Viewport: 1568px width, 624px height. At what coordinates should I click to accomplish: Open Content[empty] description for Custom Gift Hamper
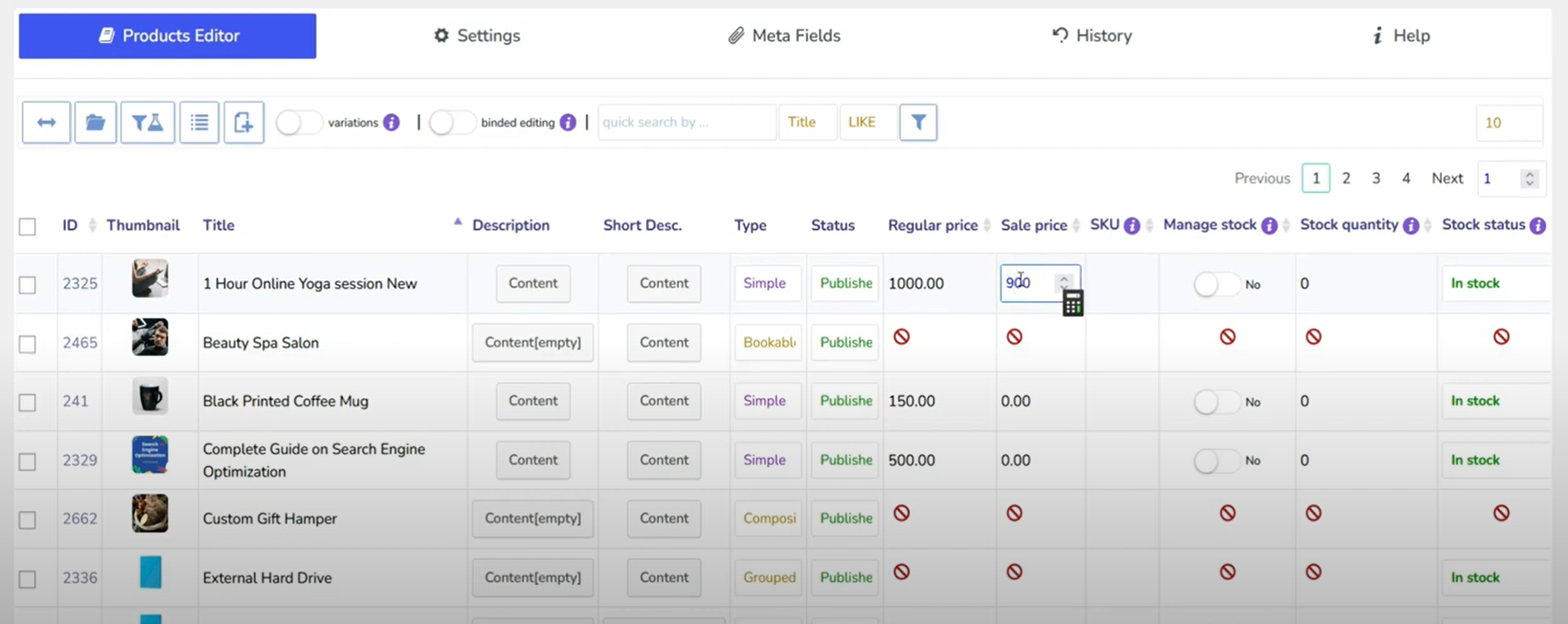pos(533,518)
